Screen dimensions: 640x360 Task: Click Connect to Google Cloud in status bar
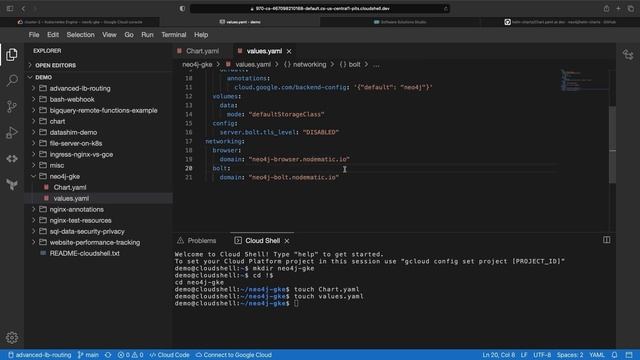(x=233, y=355)
